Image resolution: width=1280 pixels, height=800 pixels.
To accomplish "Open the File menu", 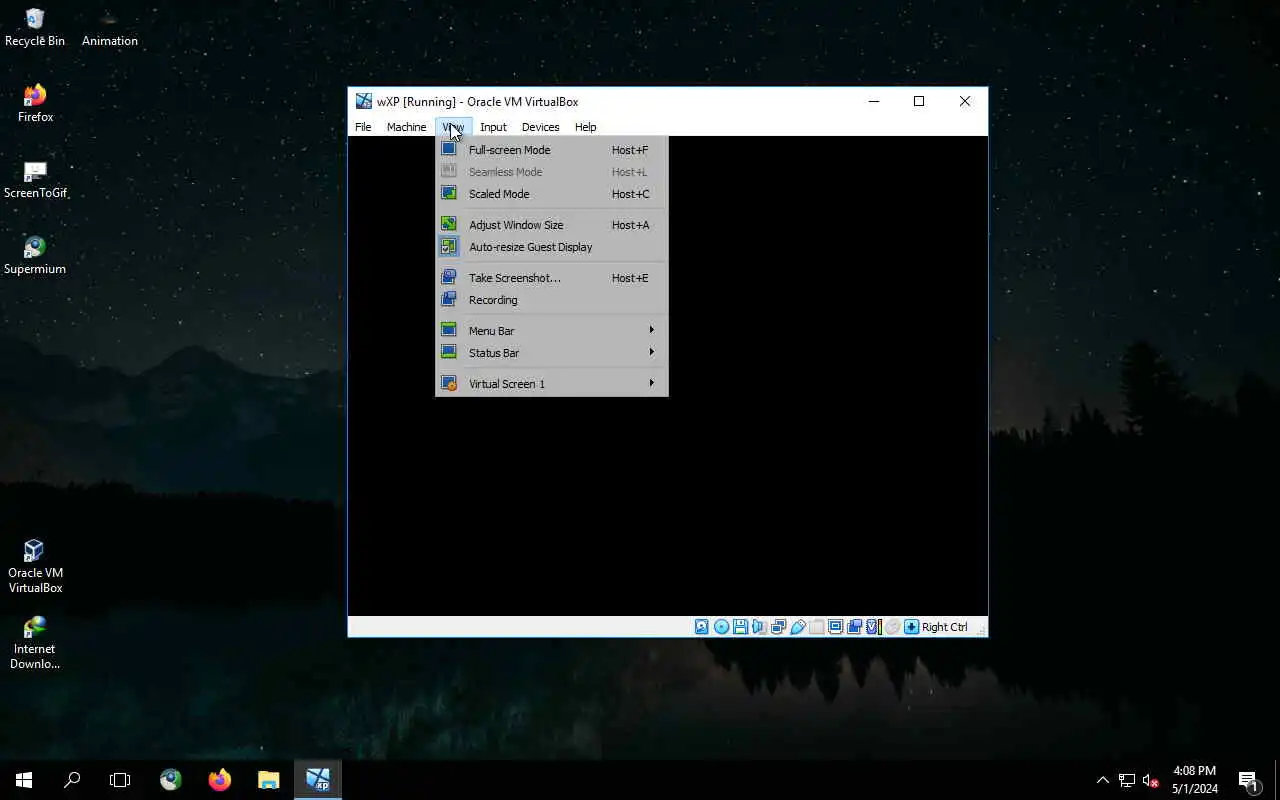I will point(363,127).
